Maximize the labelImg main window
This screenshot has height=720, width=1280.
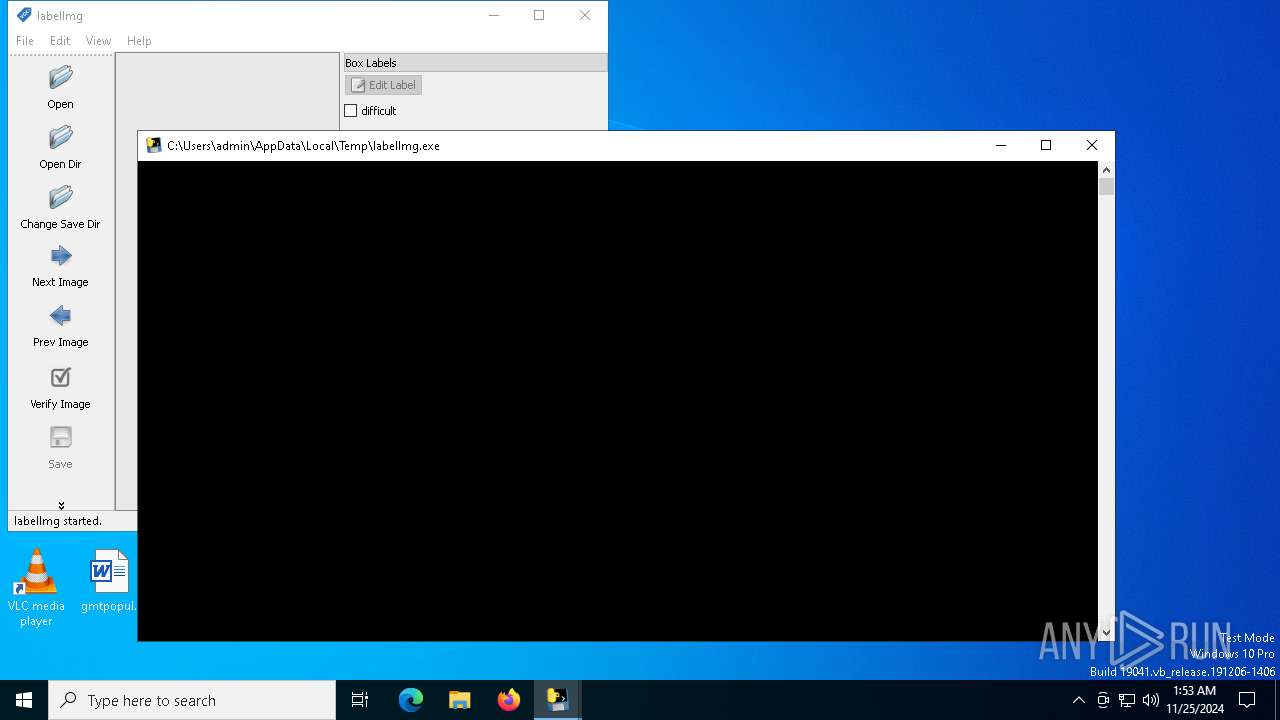tap(539, 15)
